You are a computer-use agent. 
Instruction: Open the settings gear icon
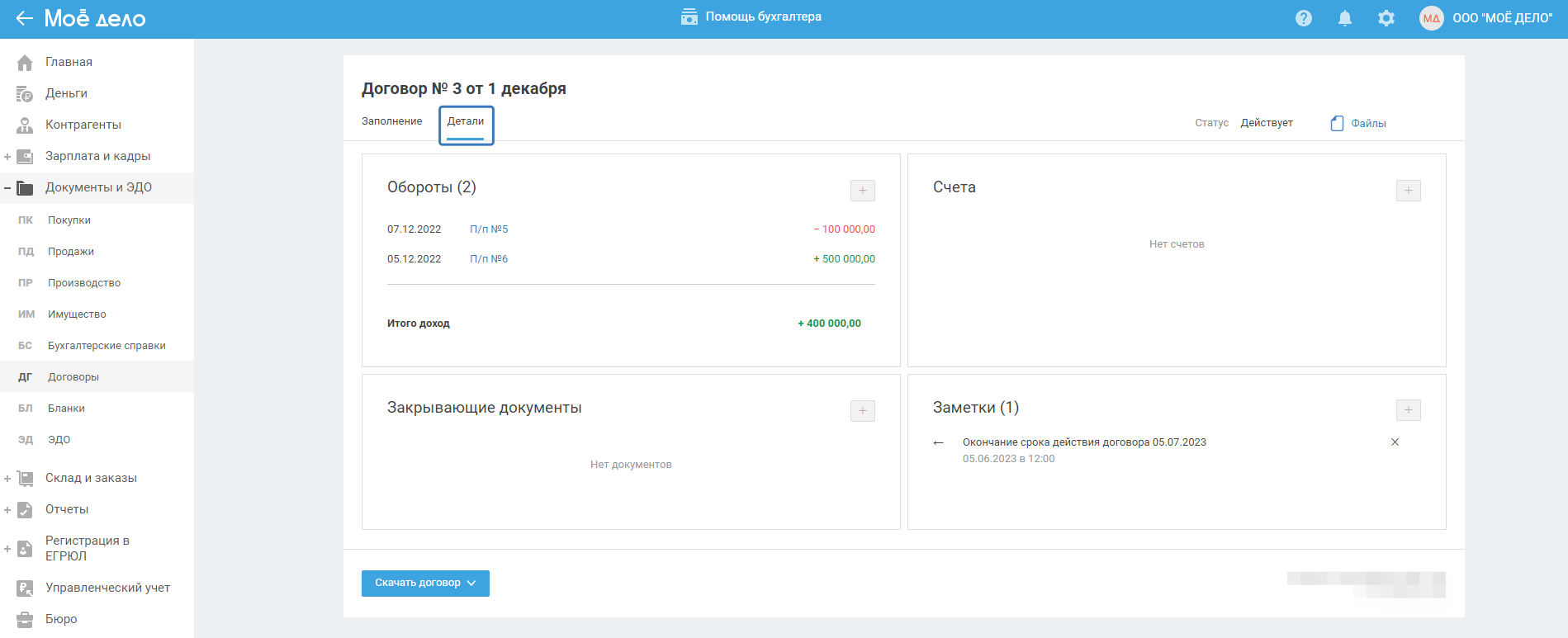[x=1386, y=18]
